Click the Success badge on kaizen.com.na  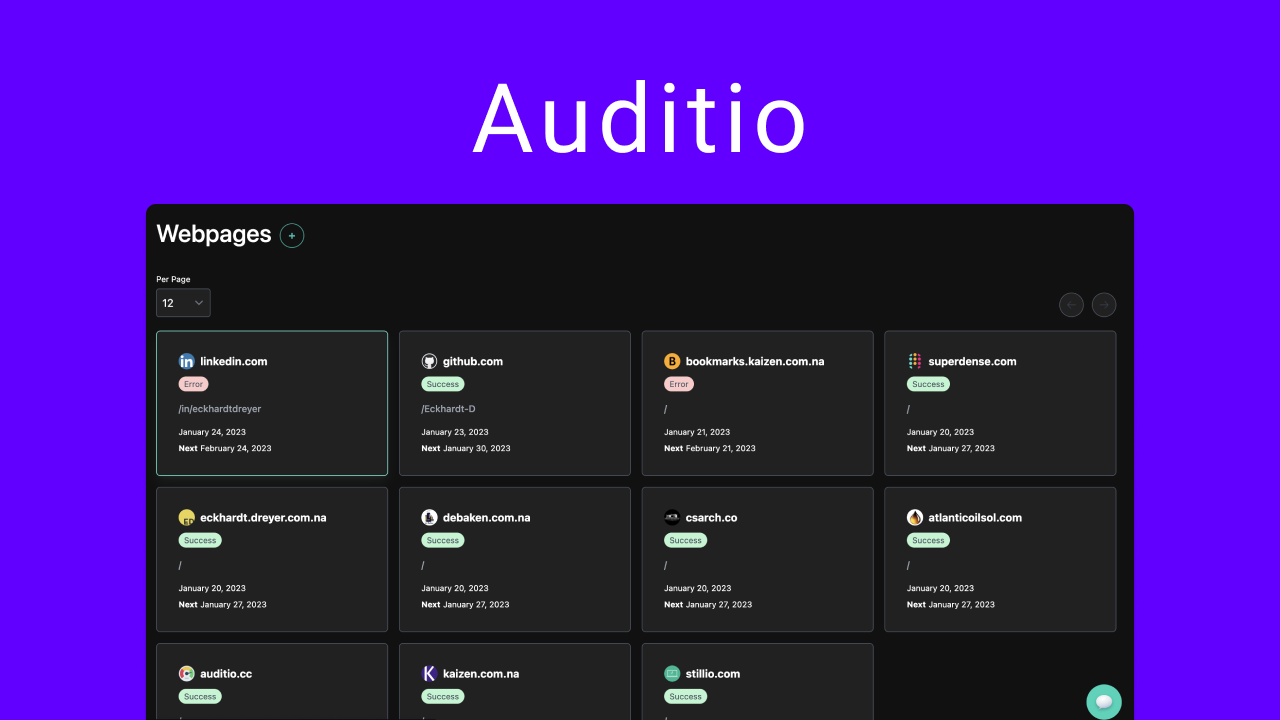pyautogui.click(x=443, y=696)
